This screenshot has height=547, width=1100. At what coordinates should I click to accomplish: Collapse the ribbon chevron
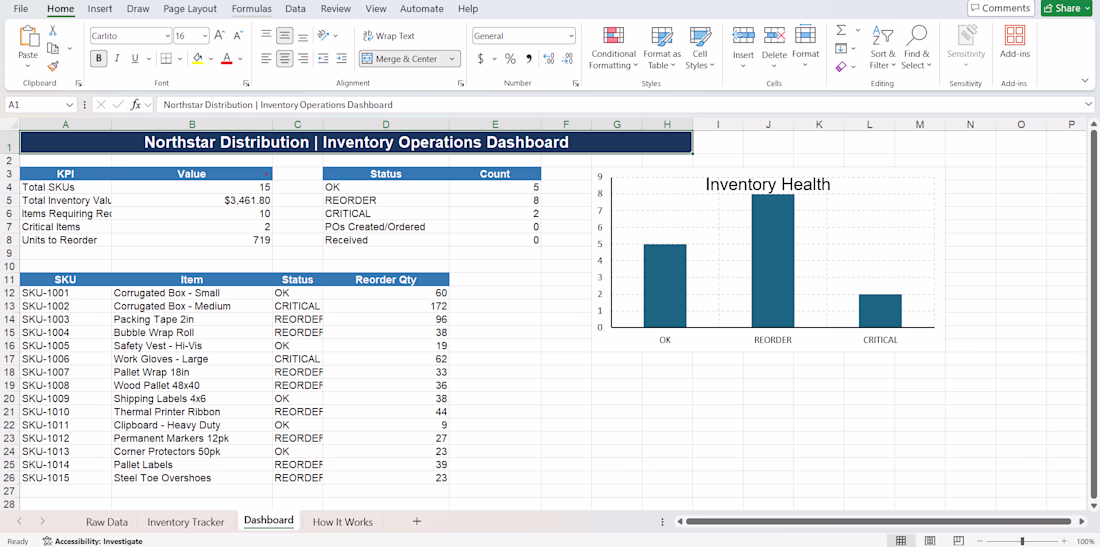tap(1085, 81)
